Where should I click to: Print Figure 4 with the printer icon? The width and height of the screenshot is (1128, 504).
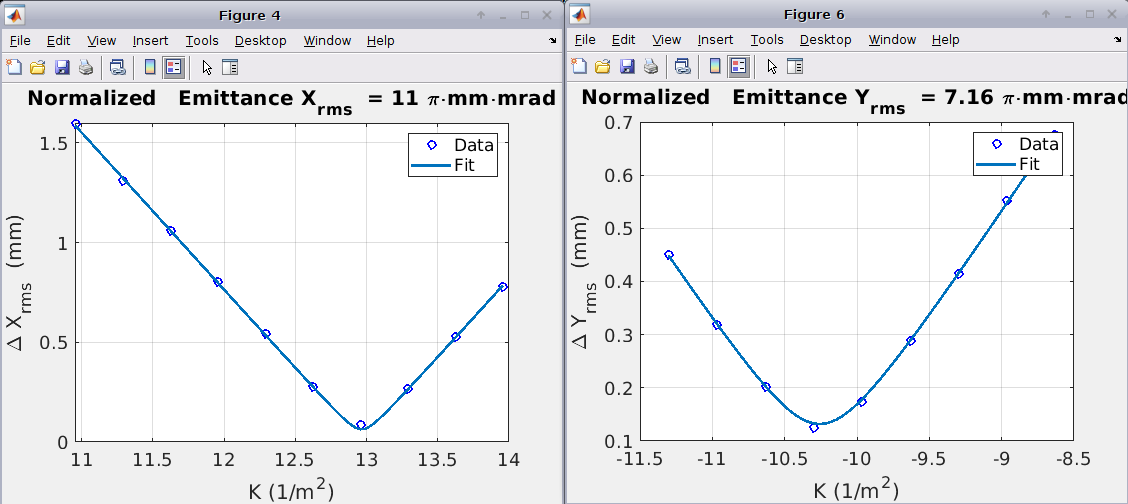click(x=86, y=67)
